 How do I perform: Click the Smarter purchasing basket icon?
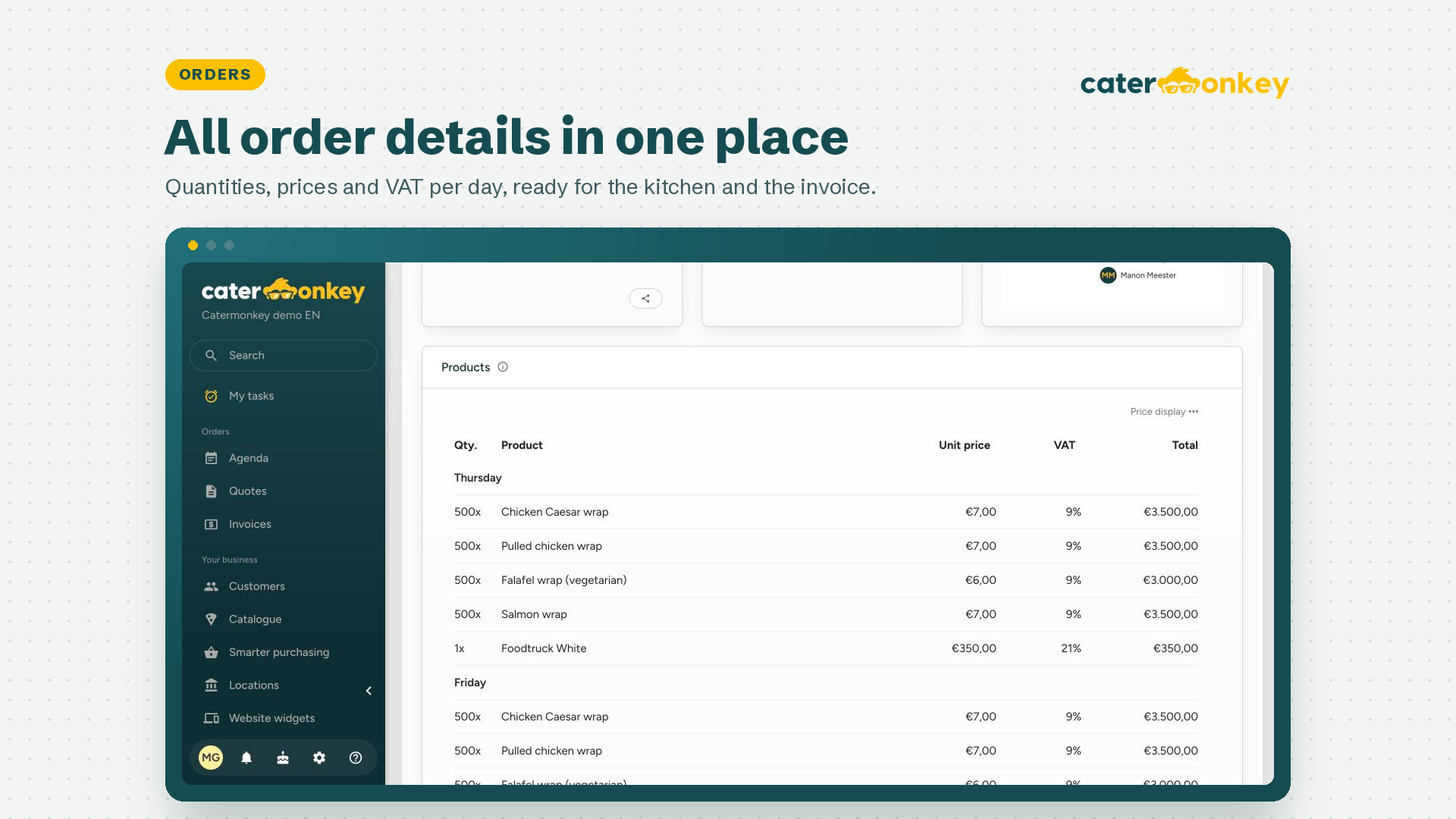point(211,652)
